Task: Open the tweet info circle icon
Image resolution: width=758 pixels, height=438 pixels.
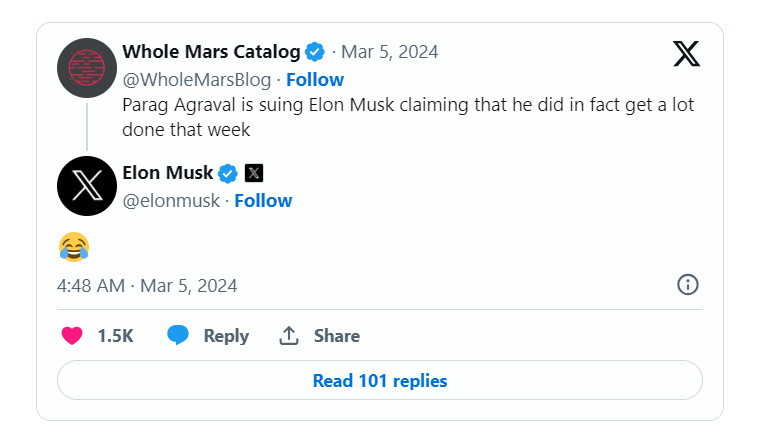Action: click(687, 285)
